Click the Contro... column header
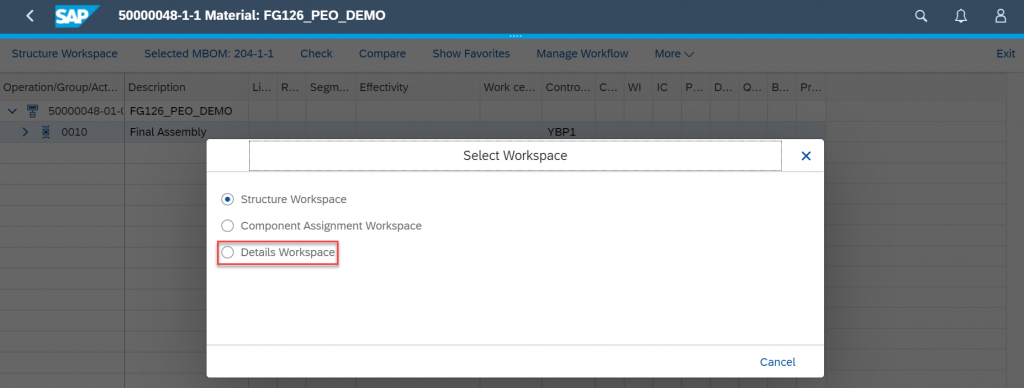This screenshot has height=388, width=1024. tap(568, 87)
